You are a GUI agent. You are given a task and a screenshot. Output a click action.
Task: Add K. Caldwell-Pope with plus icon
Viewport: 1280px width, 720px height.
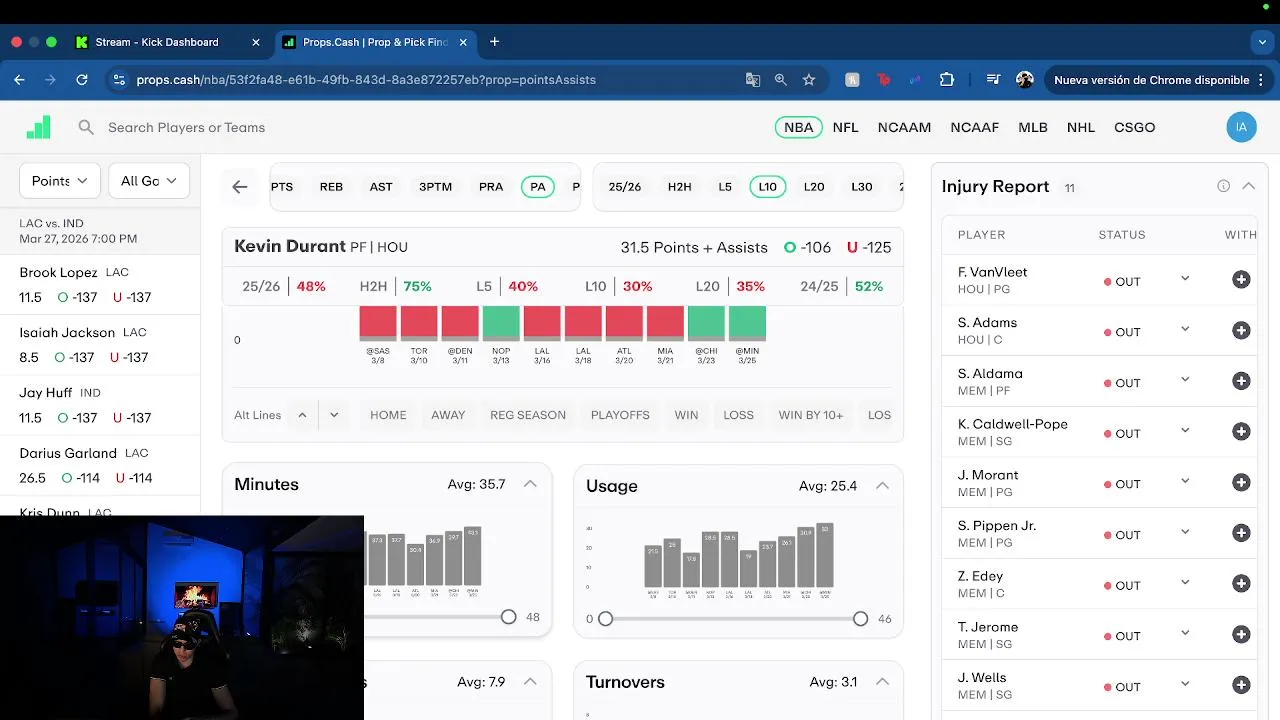click(1241, 432)
